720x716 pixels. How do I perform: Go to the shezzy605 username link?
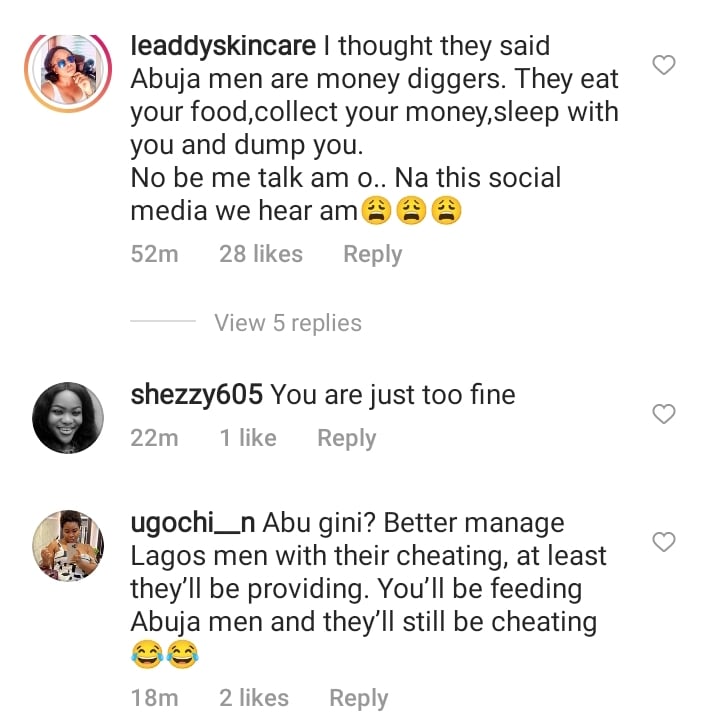click(x=197, y=395)
